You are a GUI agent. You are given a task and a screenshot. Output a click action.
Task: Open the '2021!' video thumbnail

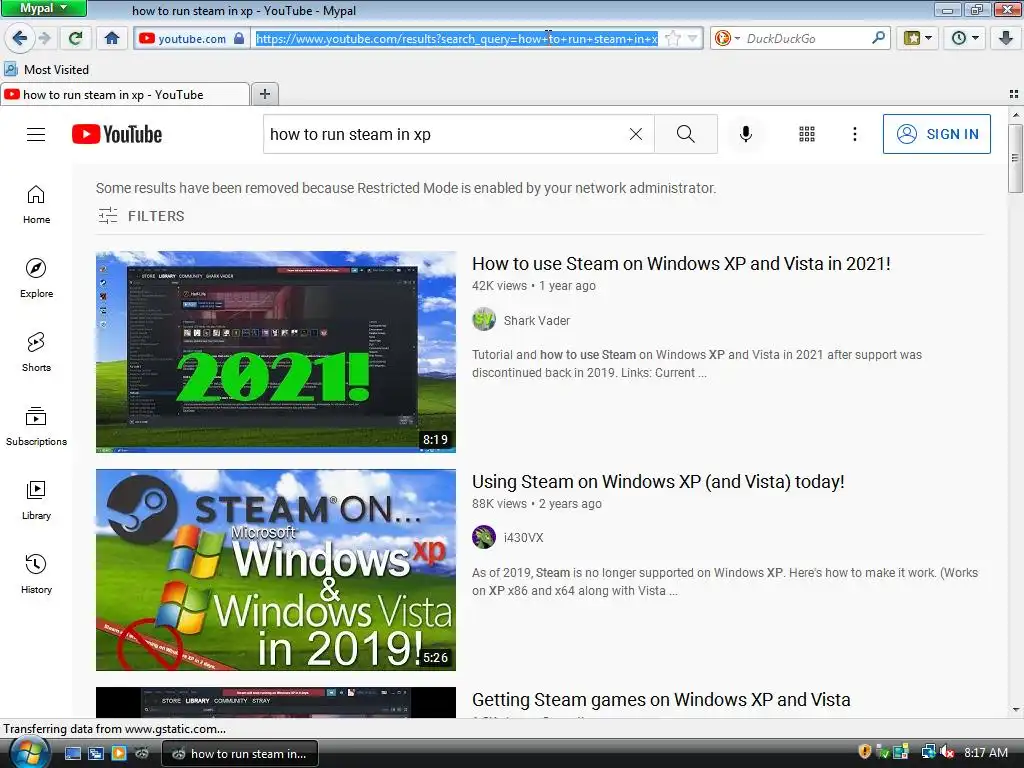[x=276, y=352]
